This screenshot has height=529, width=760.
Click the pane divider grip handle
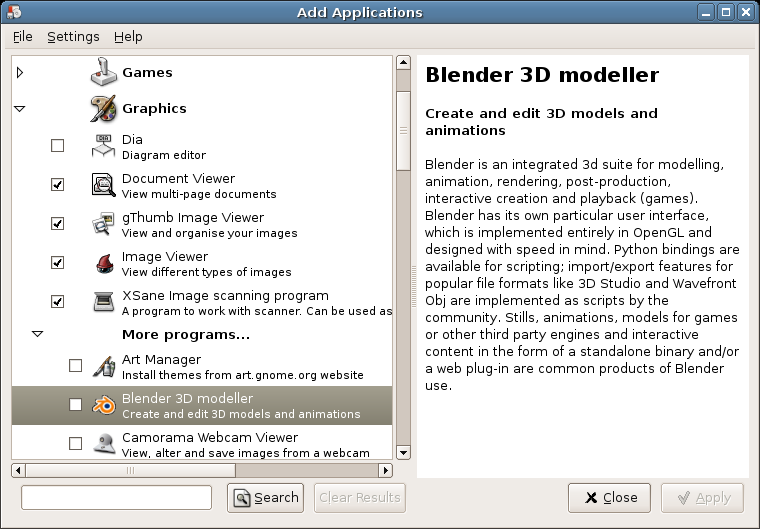[x=413, y=286]
